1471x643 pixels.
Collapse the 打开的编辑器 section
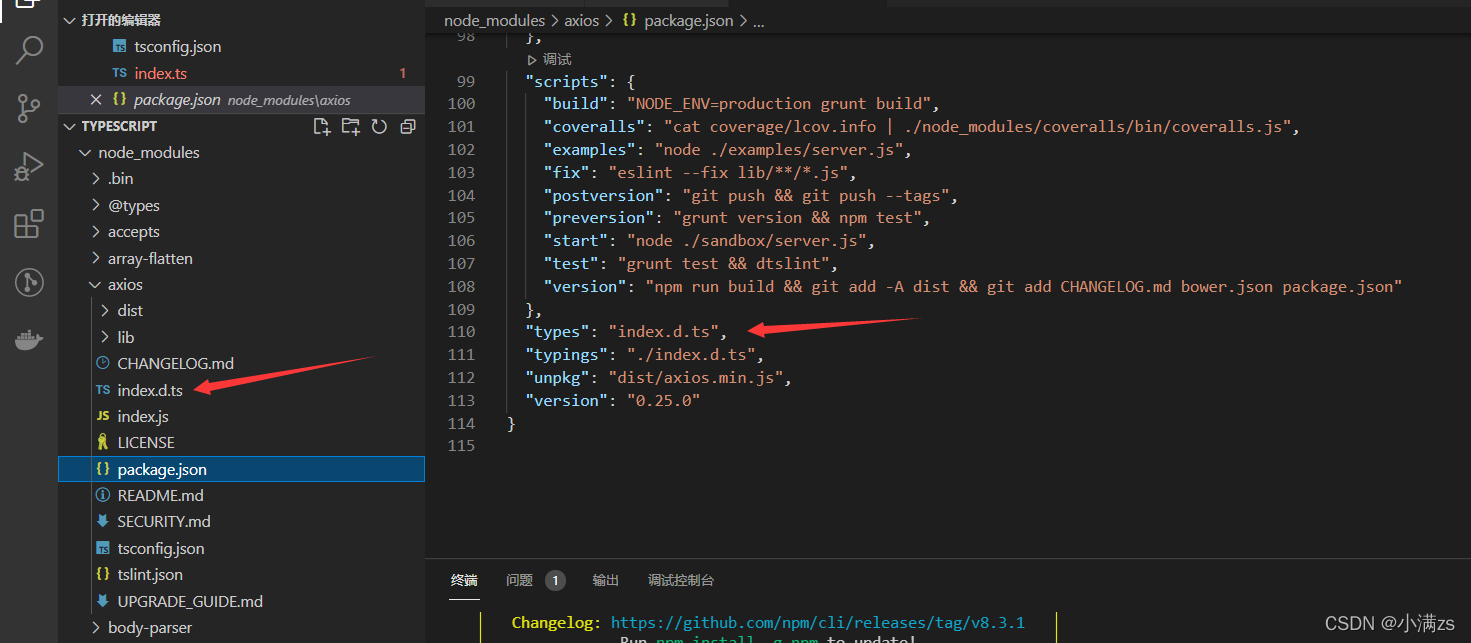[70, 20]
